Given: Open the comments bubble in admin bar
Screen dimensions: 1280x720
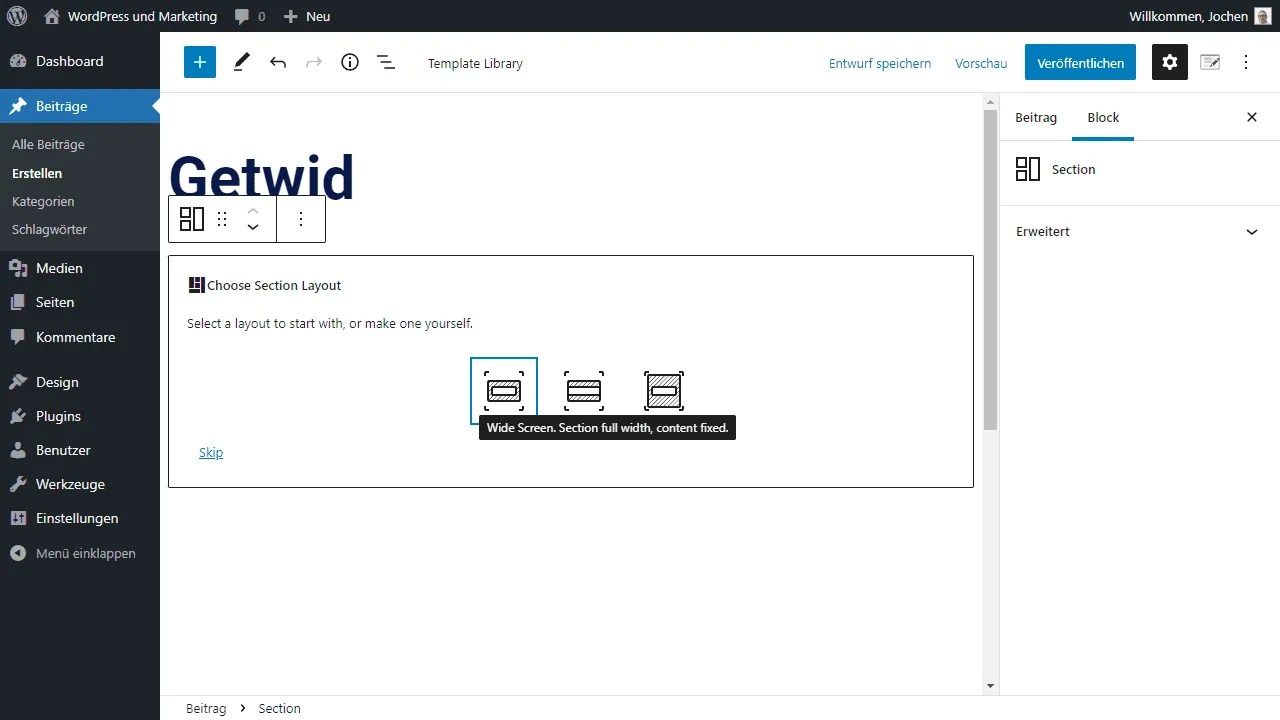Looking at the screenshot, I should [x=250, y=16].
